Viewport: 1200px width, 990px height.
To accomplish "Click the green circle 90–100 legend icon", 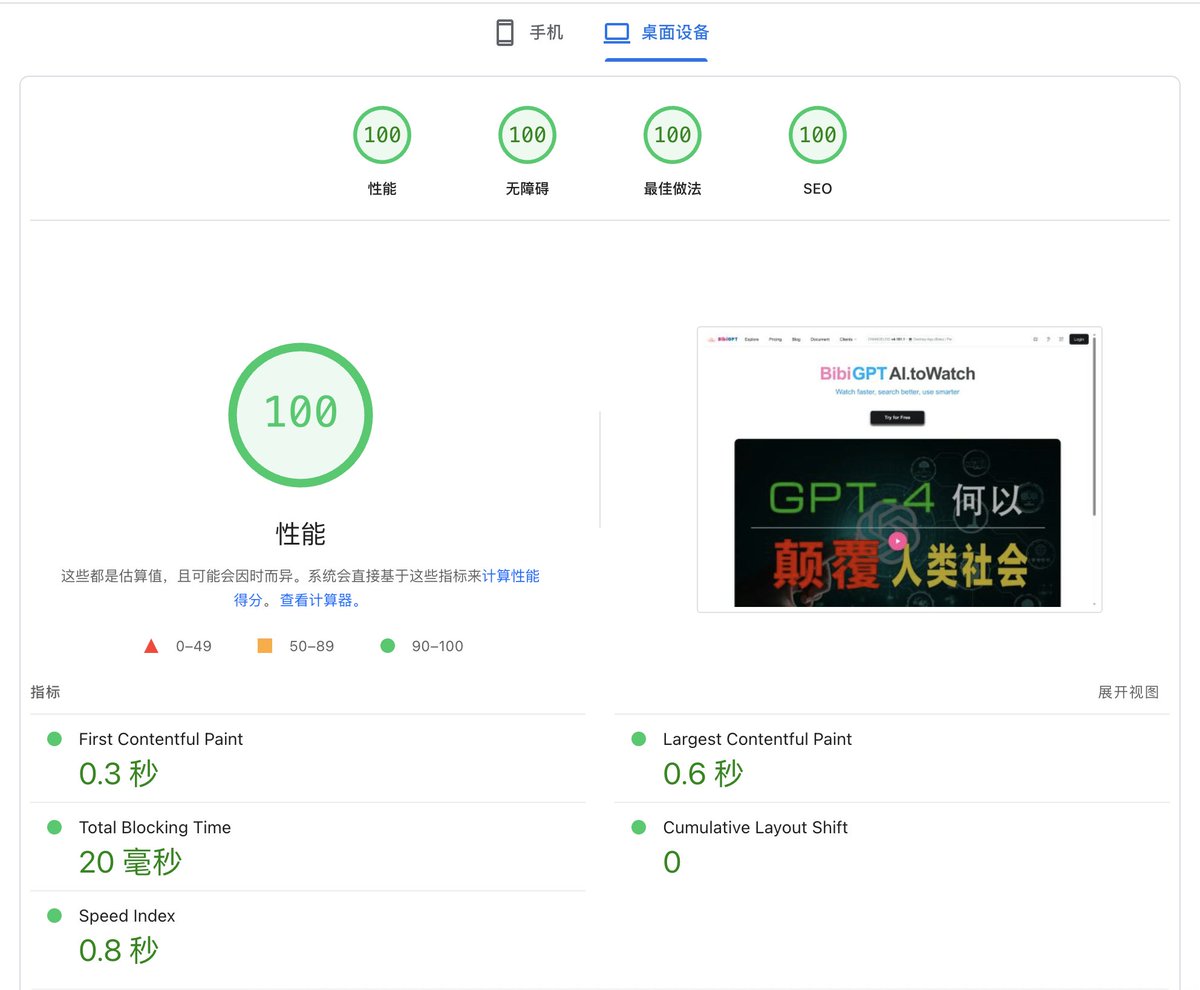I will click(x=388, y=646).
